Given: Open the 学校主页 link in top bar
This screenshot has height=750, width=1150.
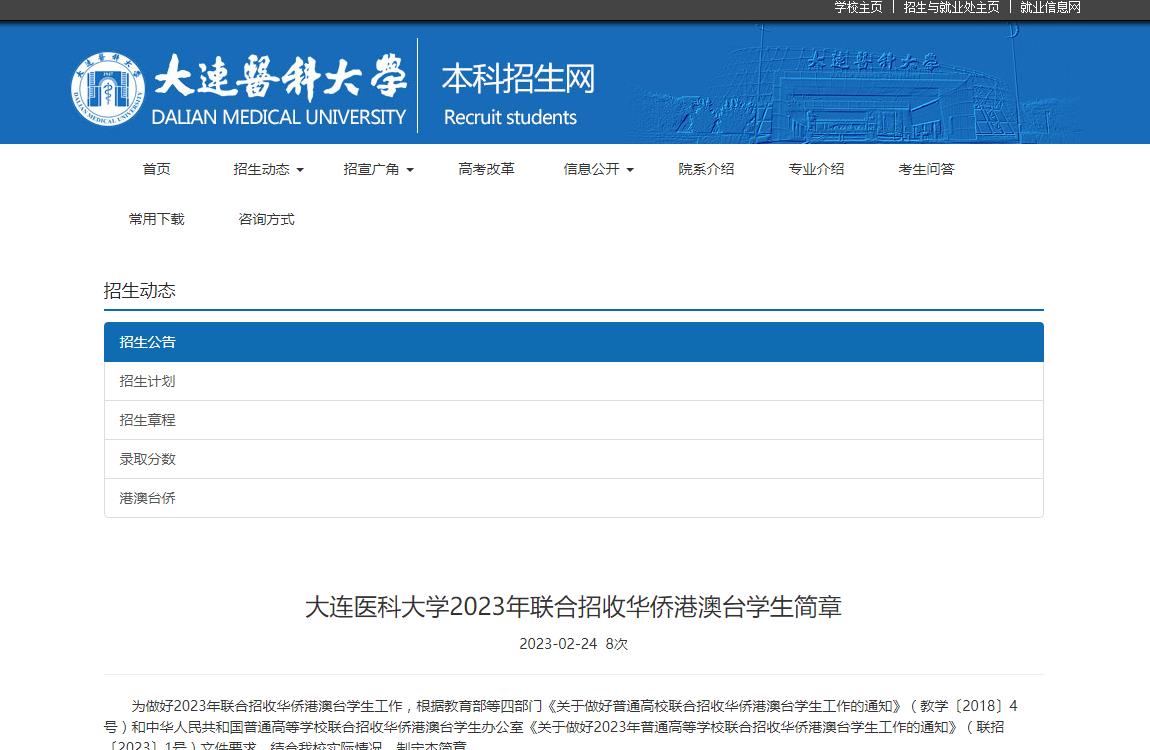Looking at the screenshot, I should 858,7.
